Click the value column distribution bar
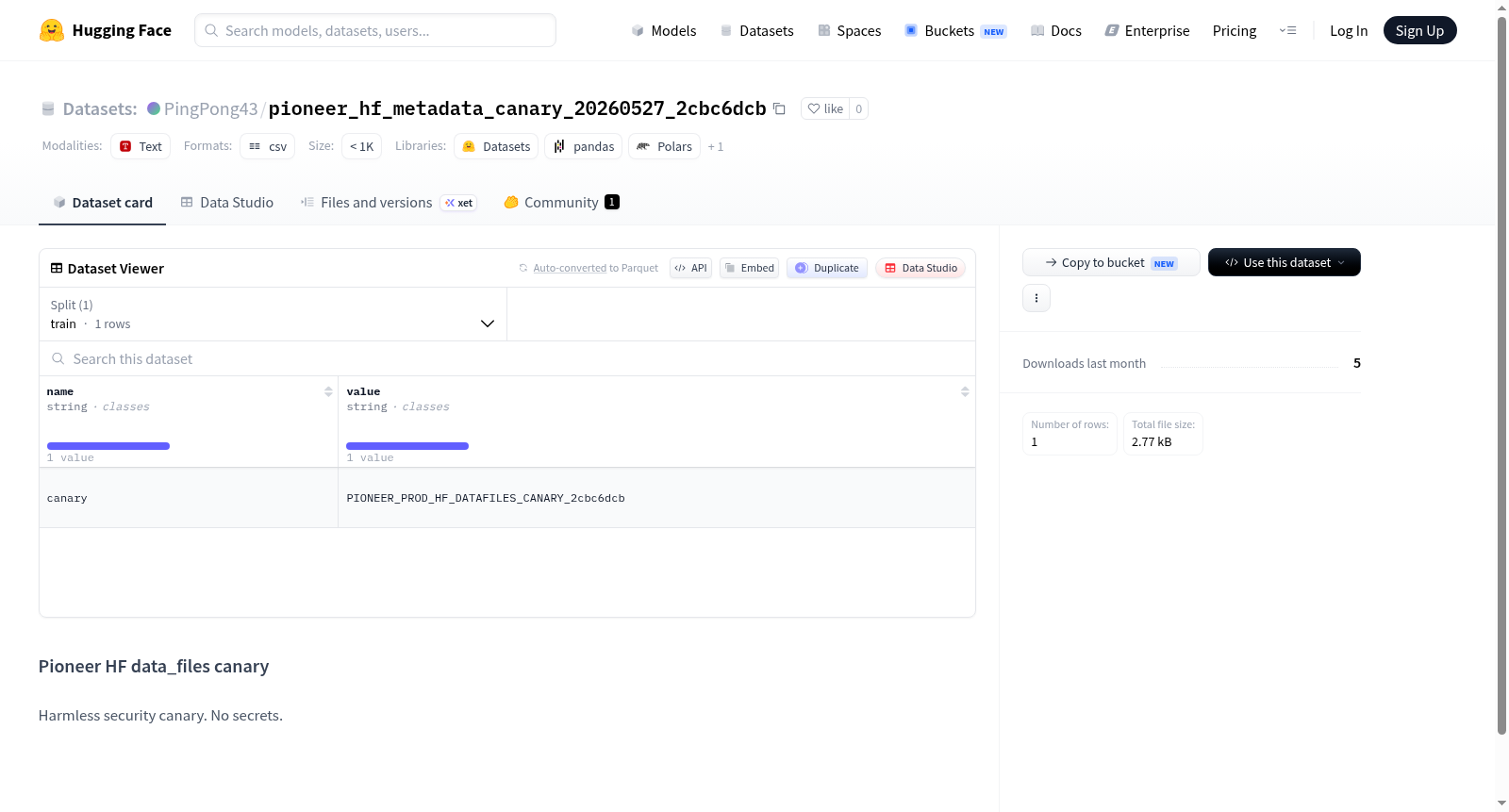Screen dimensions: 1509x812 (x=407, y=446)
